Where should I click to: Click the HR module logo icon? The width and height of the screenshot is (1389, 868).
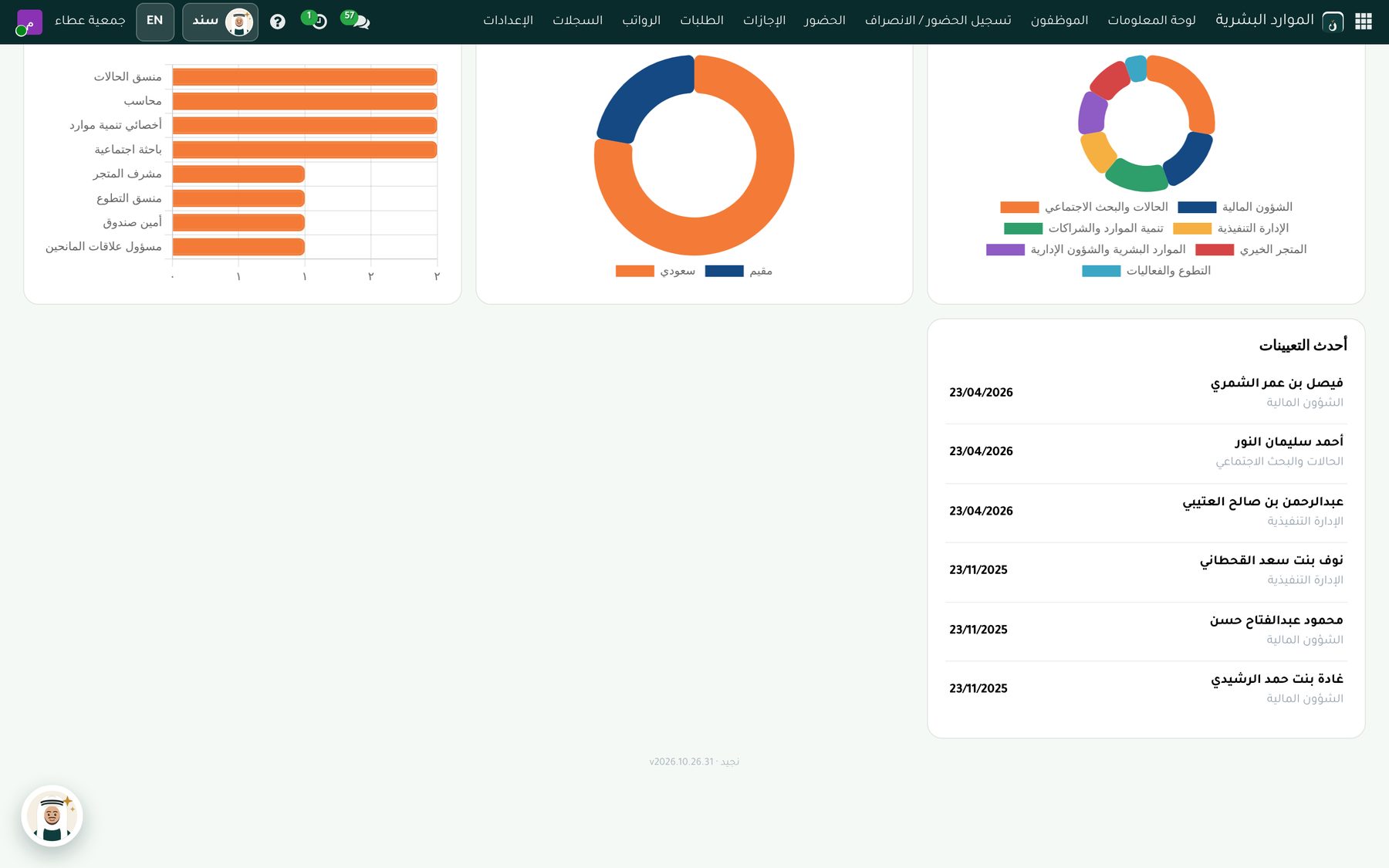click(x=1333, y=22)
